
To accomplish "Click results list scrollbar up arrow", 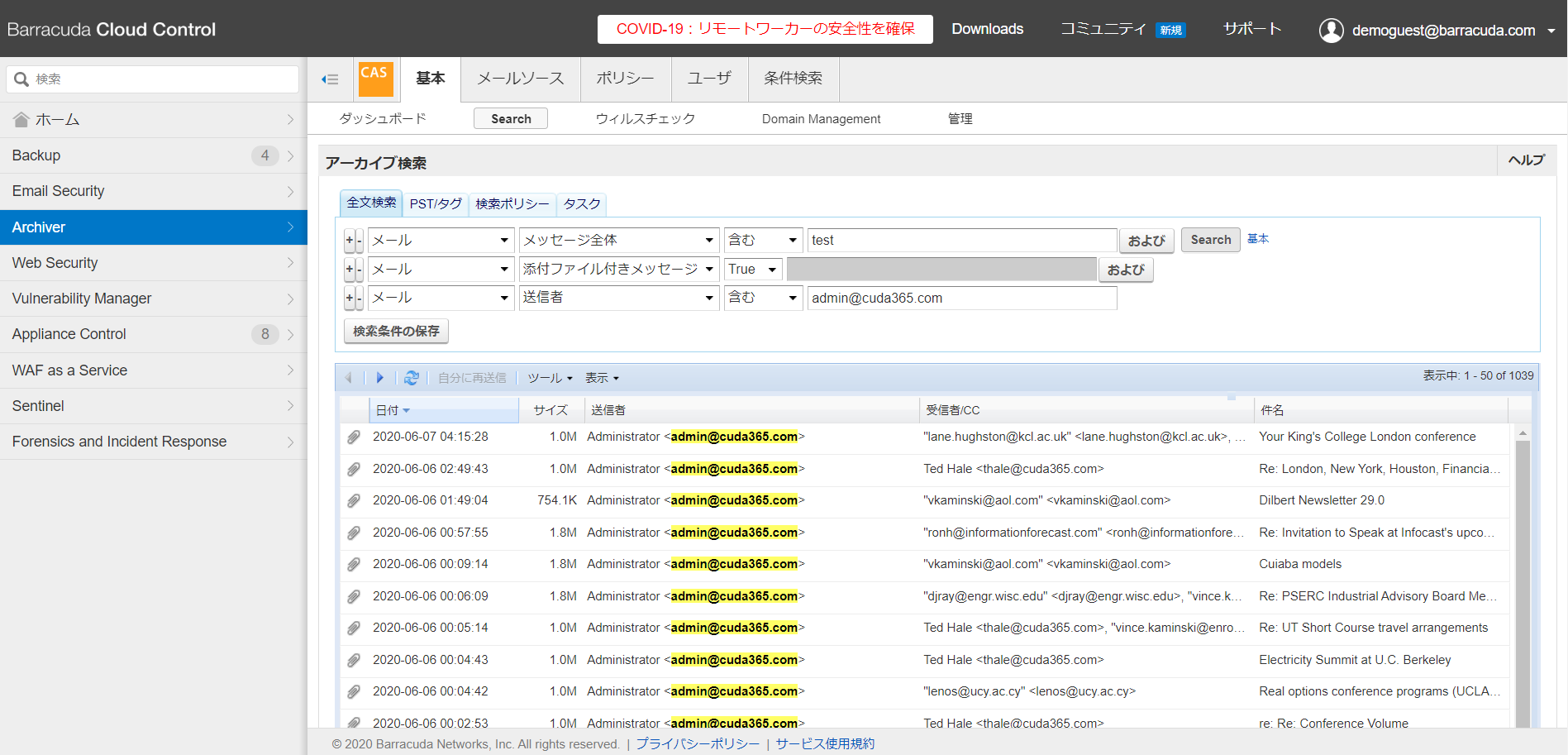I will [1523, 432].
